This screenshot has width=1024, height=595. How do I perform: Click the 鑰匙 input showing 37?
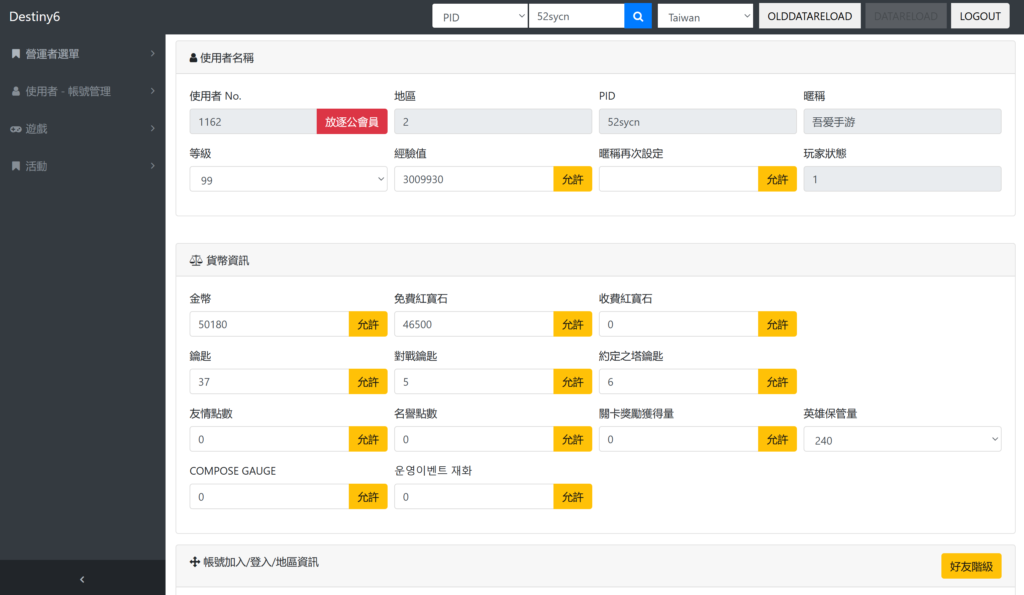tap(269, 381)
